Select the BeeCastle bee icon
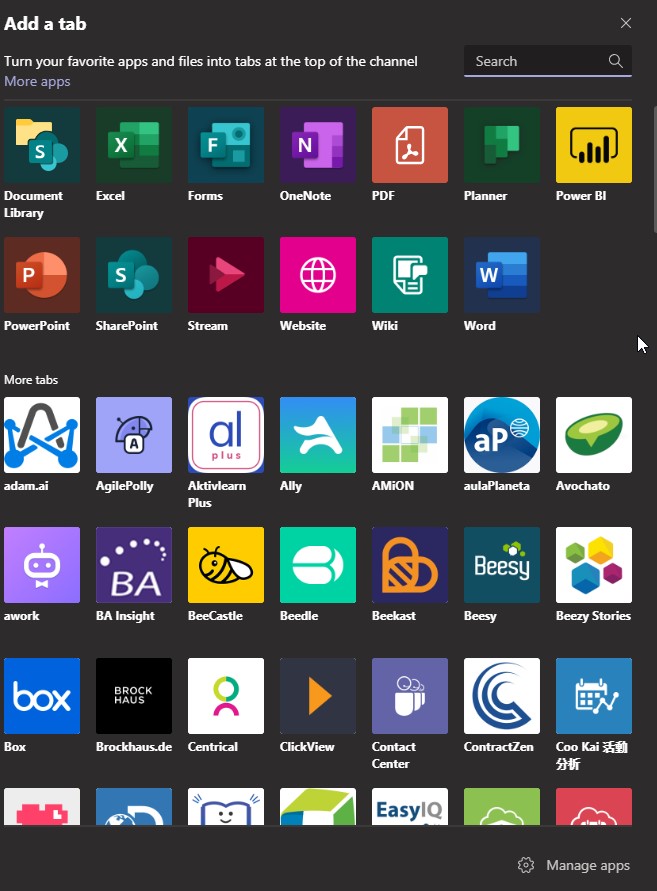The height and width of the screenshot is (891, 657). 226,565
